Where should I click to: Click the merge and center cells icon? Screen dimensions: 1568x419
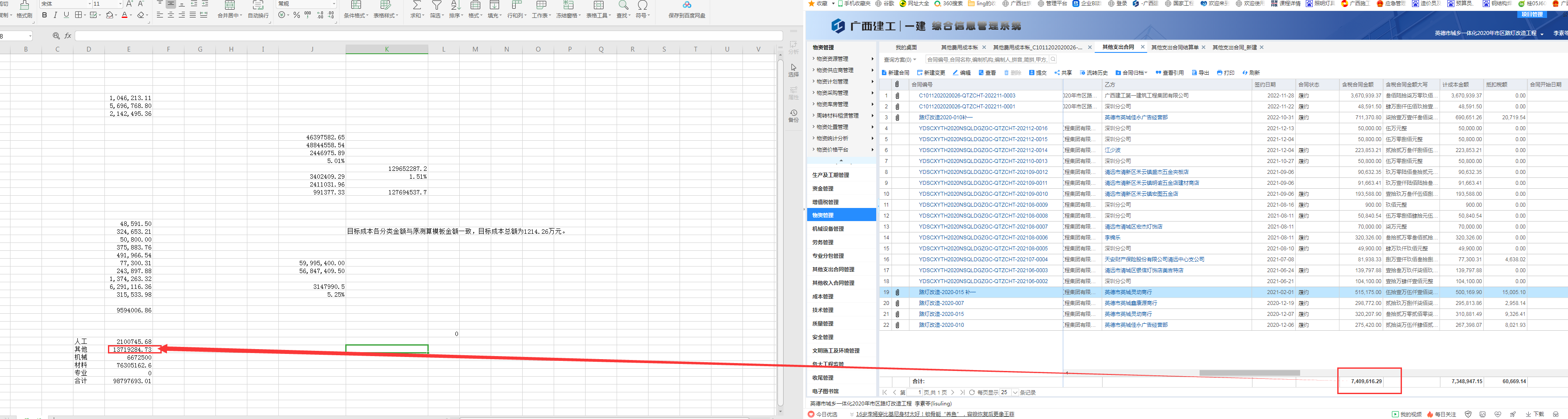230,5
